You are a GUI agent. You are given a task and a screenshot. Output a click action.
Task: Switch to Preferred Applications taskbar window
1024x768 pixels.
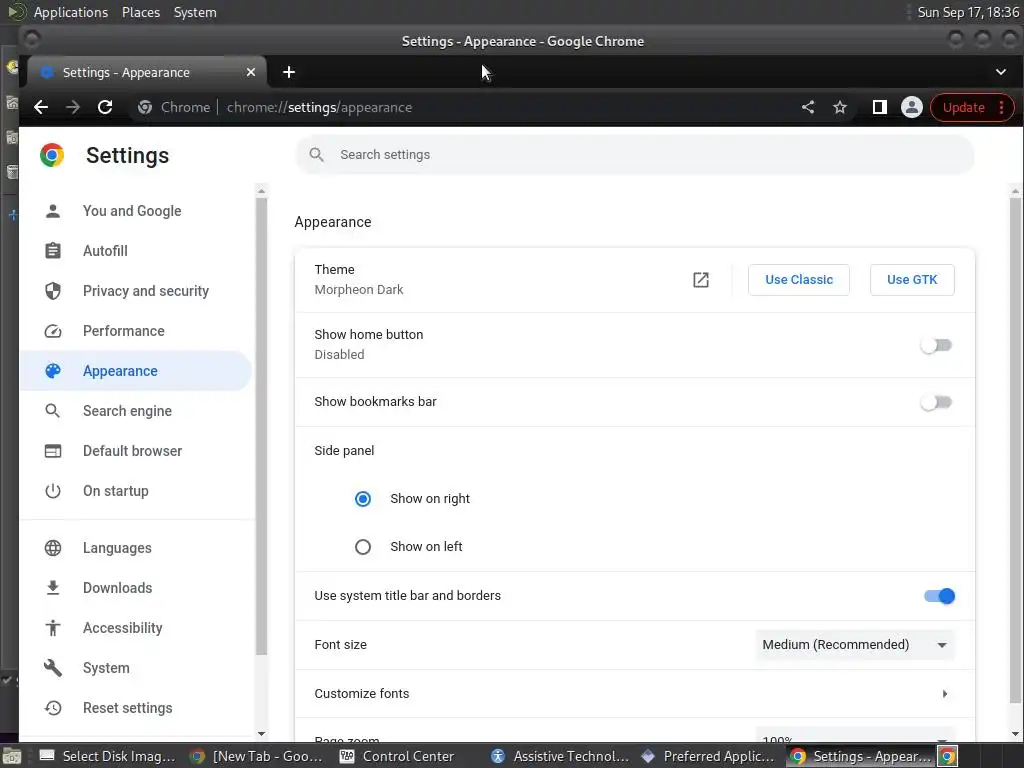[x=710, y=756]
